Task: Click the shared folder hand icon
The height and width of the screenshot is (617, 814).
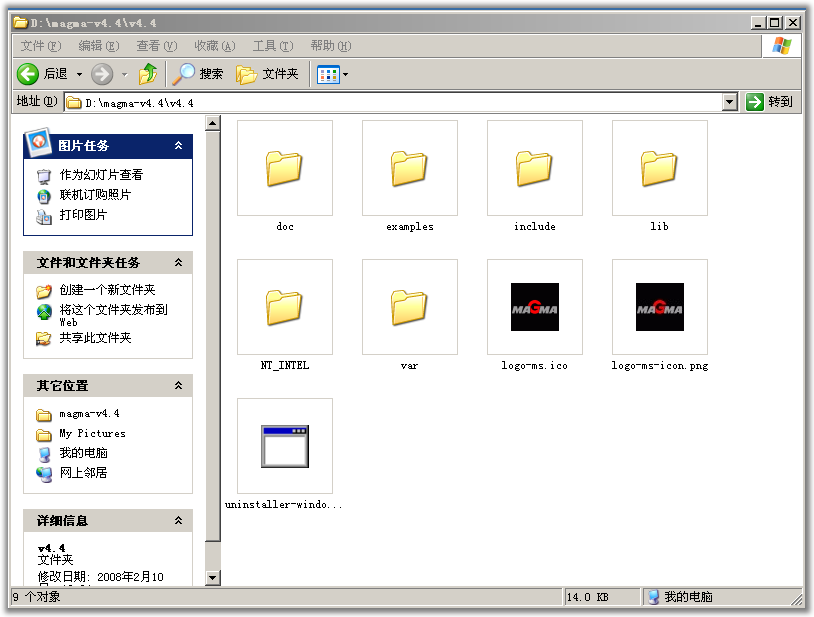Action: (44, 339)
